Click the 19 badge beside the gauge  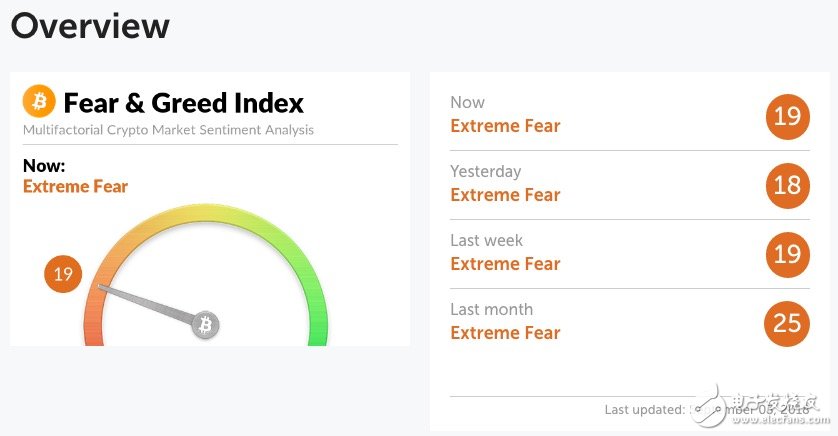[x=63, y=274]
